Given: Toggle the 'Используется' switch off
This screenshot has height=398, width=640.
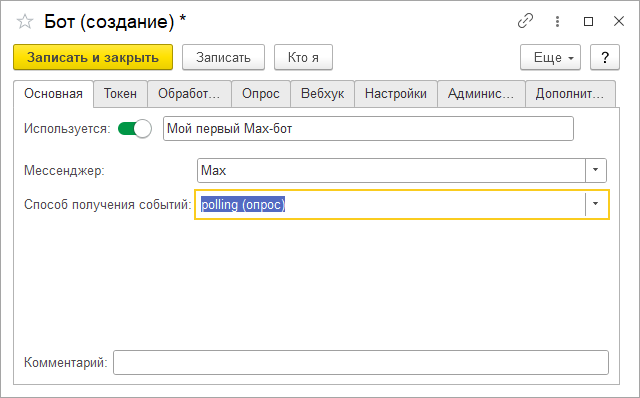Looking at the screenshot, I should [135, 129].
